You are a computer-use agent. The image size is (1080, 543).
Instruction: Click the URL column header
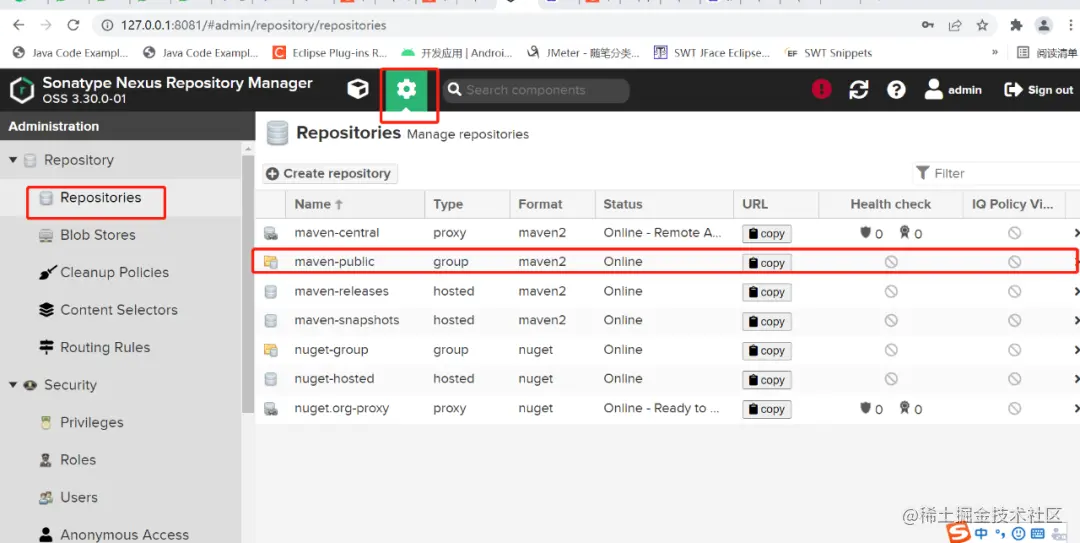(x=776, y=204)
